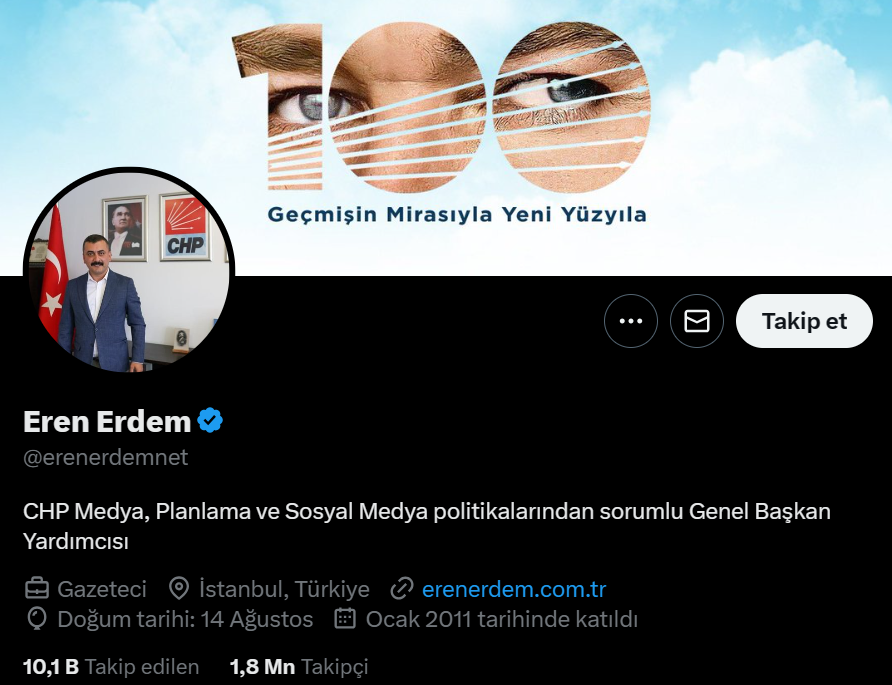Click the İstanbul, Türkiye location text
Image resolution: width=892 pixels, height=685 pixels.
pyautogui.click(x=284, y=589)
